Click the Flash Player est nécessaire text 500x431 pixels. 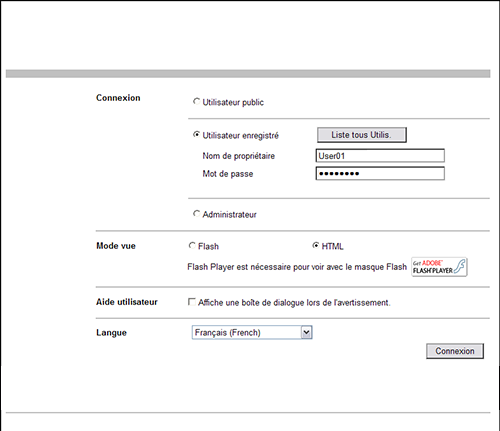coord(297,267)
